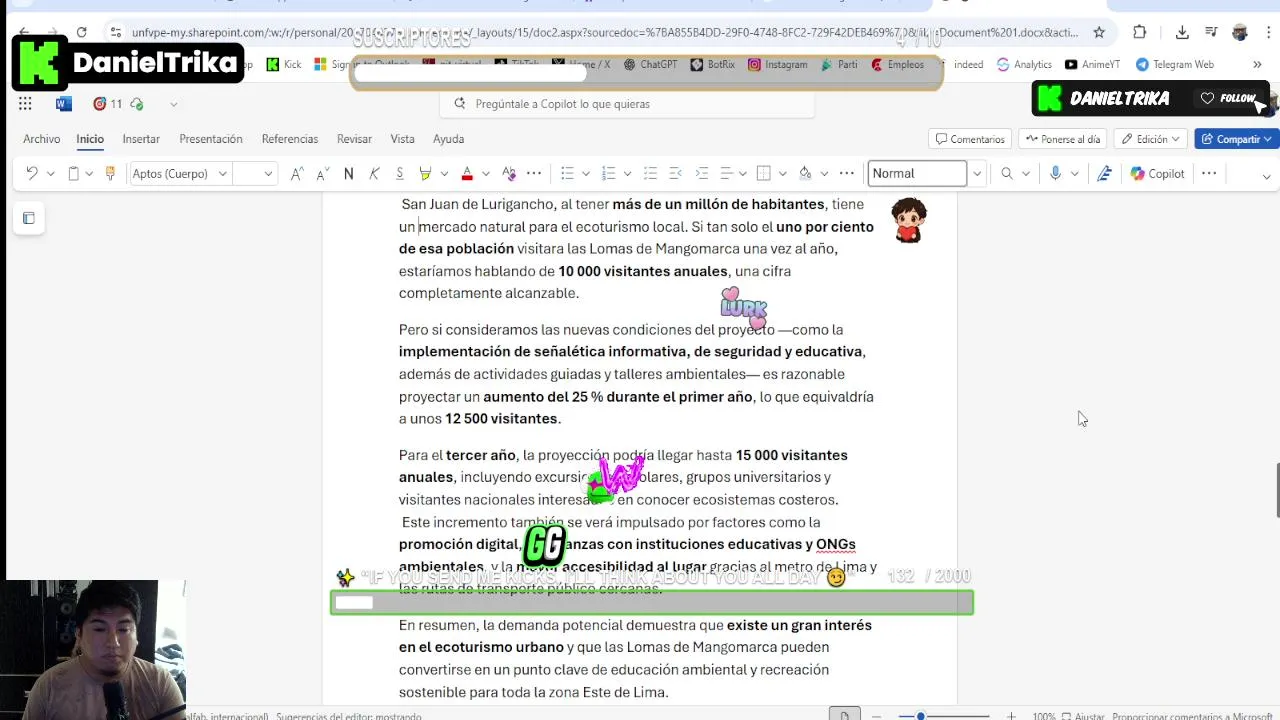Open the browser downloads icon

pyautogui.click(x=1182, y=32)
